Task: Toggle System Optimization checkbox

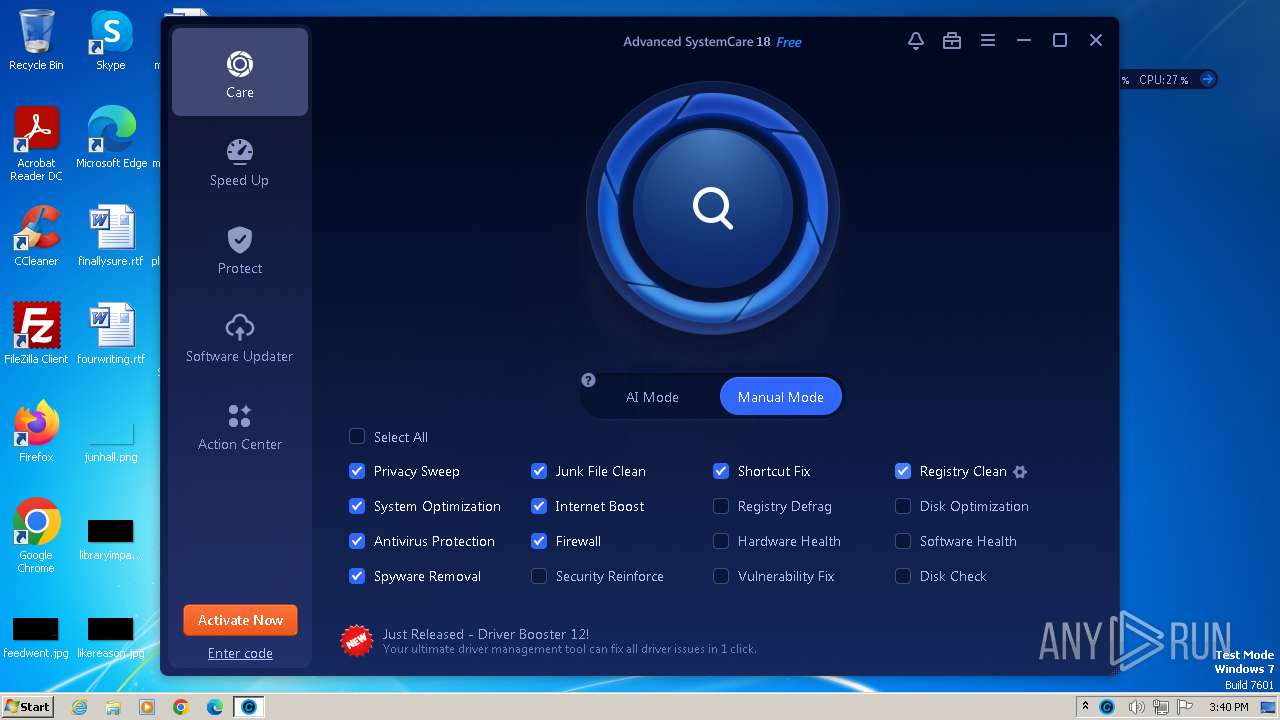Action: click(x=357, y=506)
